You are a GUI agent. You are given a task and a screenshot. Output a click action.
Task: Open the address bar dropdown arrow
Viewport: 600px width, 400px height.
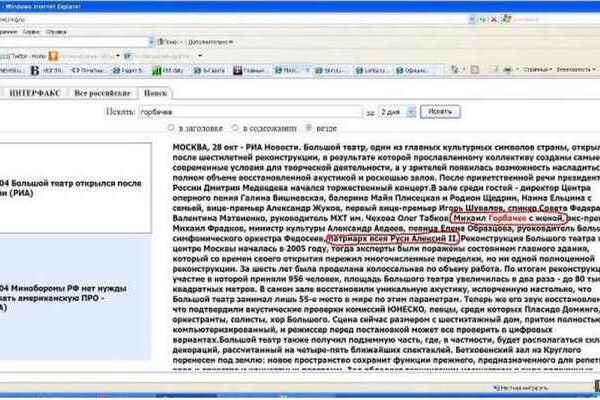tap(472, 19)
